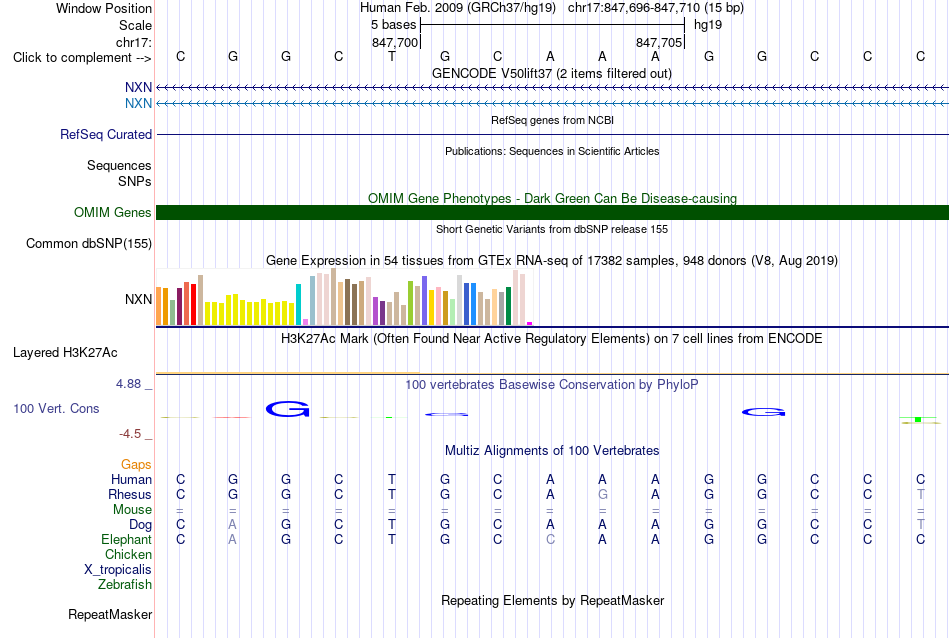Click the X_tropicalis species label

pyautogui.click(x=118, y=570)
